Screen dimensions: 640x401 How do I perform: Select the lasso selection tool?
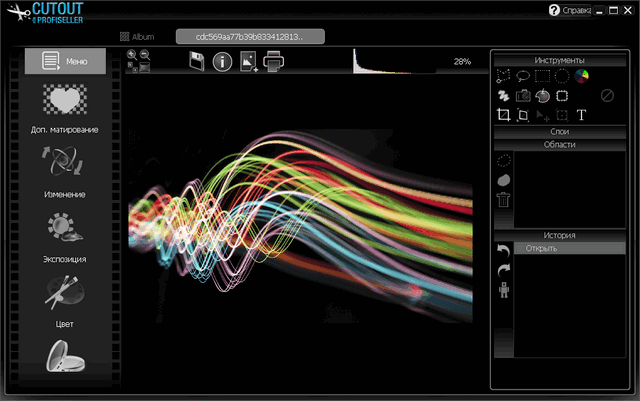[x=523, y=75]
